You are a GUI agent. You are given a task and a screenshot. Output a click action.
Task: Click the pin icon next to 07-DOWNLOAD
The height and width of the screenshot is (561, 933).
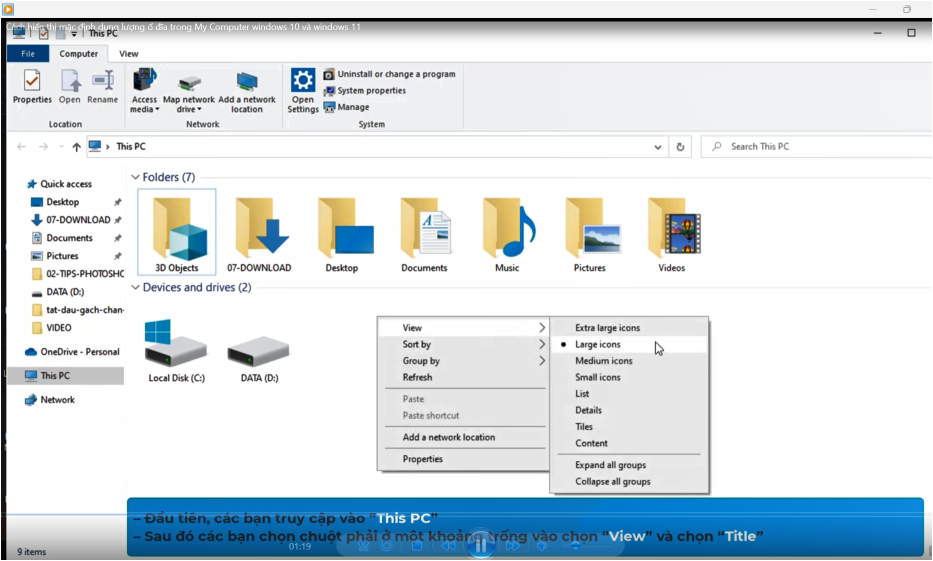[118, 220]
